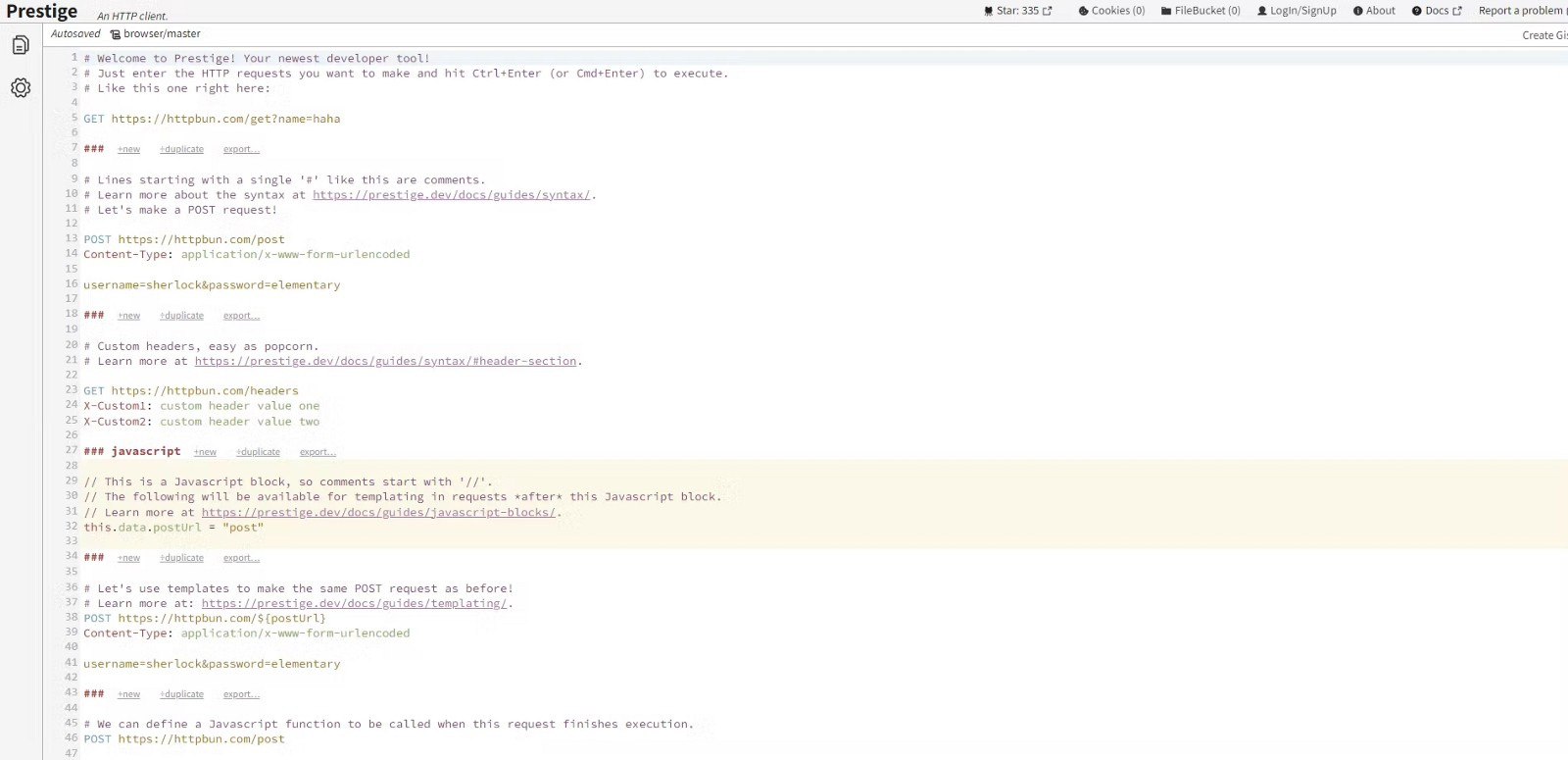The image size is (1568, 760).
Task: Click +new on line 34
Action: pyautogui.click(x=129, y=558)
